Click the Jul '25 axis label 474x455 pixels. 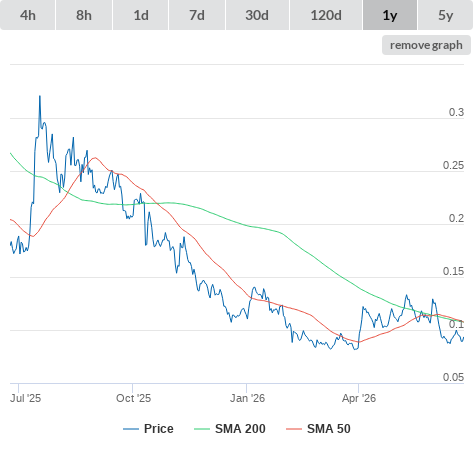coord(25,398)
